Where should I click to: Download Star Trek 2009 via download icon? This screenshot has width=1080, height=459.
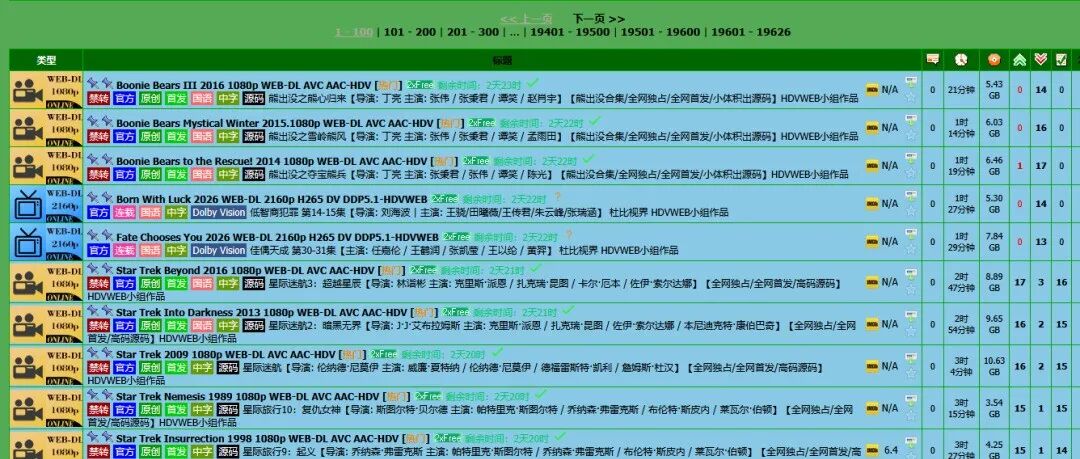pyautogui.click(x=911, y=358)
